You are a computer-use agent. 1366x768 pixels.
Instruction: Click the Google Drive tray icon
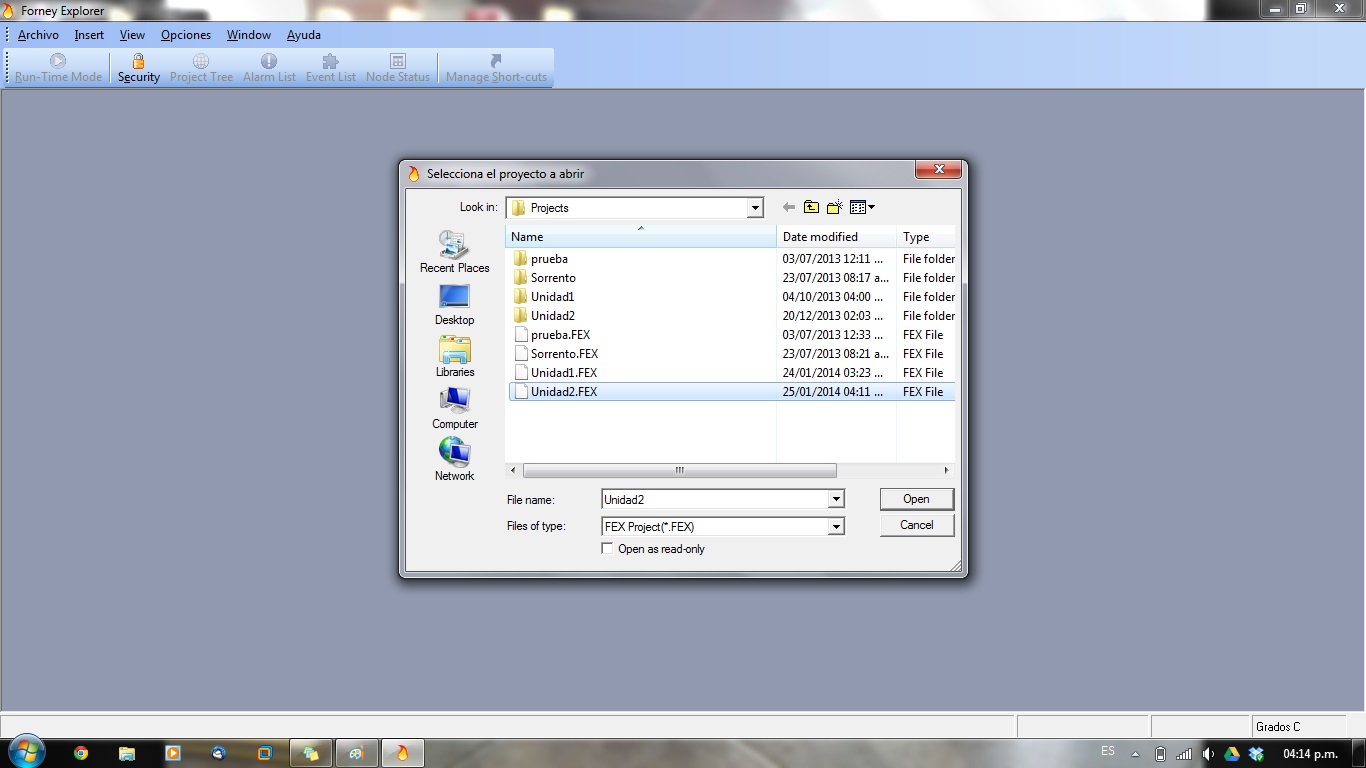pos(1232,754)
